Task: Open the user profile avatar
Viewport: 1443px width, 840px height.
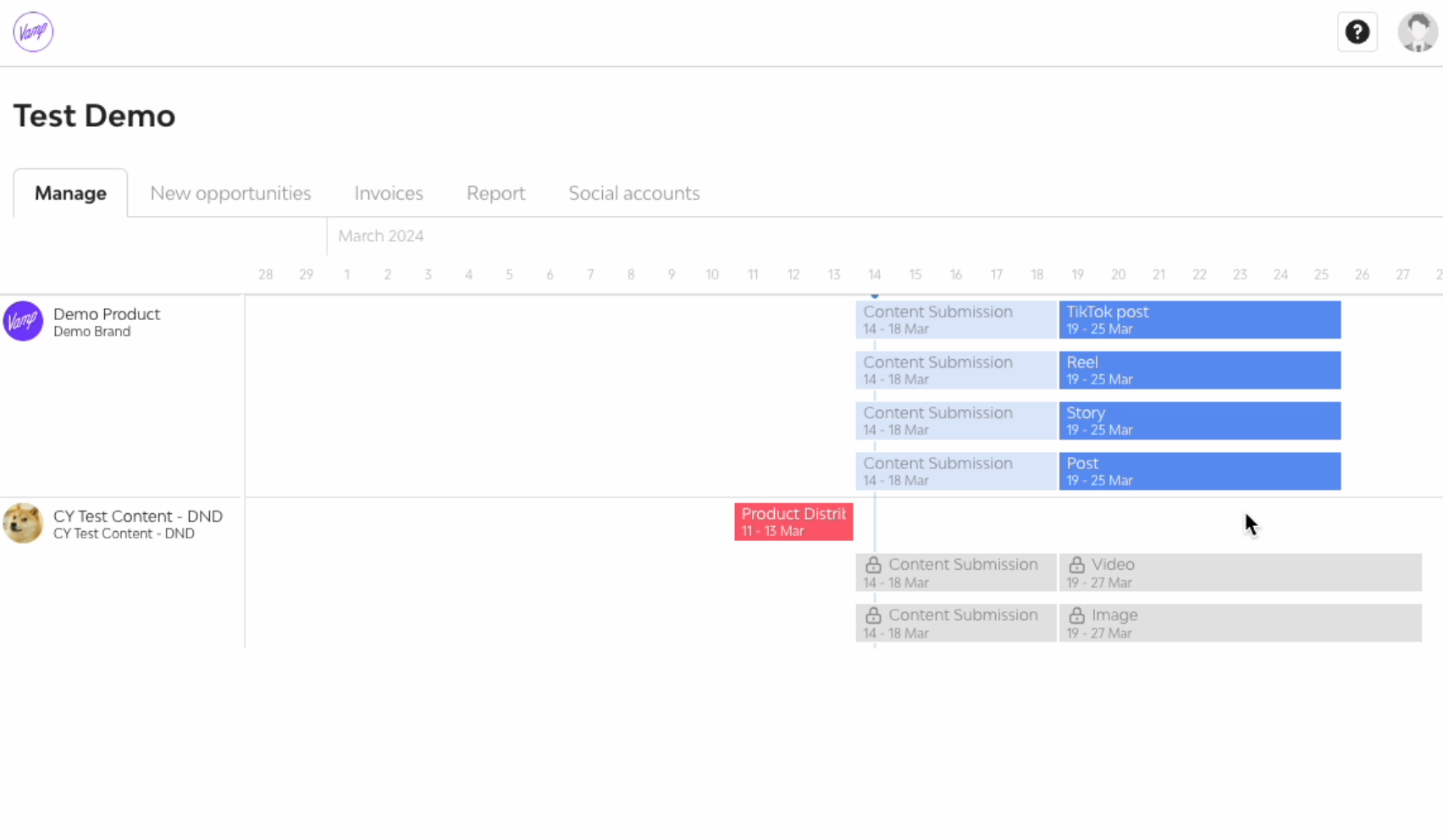Action: pos(1417,32)
